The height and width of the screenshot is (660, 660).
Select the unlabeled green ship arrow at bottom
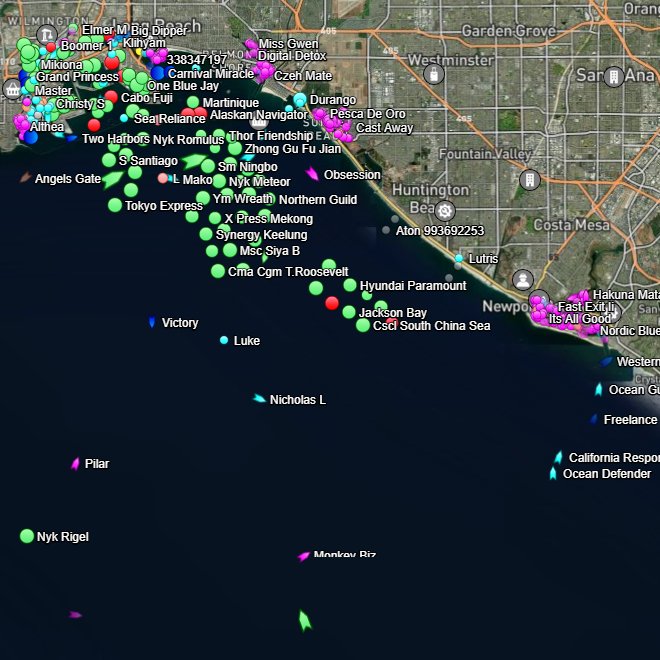[305, 620]
